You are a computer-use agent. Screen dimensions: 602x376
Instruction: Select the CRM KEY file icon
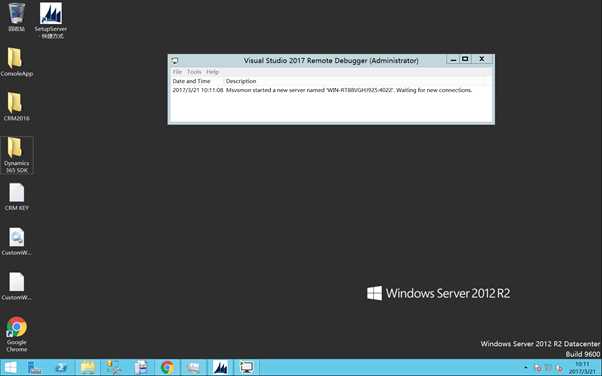pos(17,197)
